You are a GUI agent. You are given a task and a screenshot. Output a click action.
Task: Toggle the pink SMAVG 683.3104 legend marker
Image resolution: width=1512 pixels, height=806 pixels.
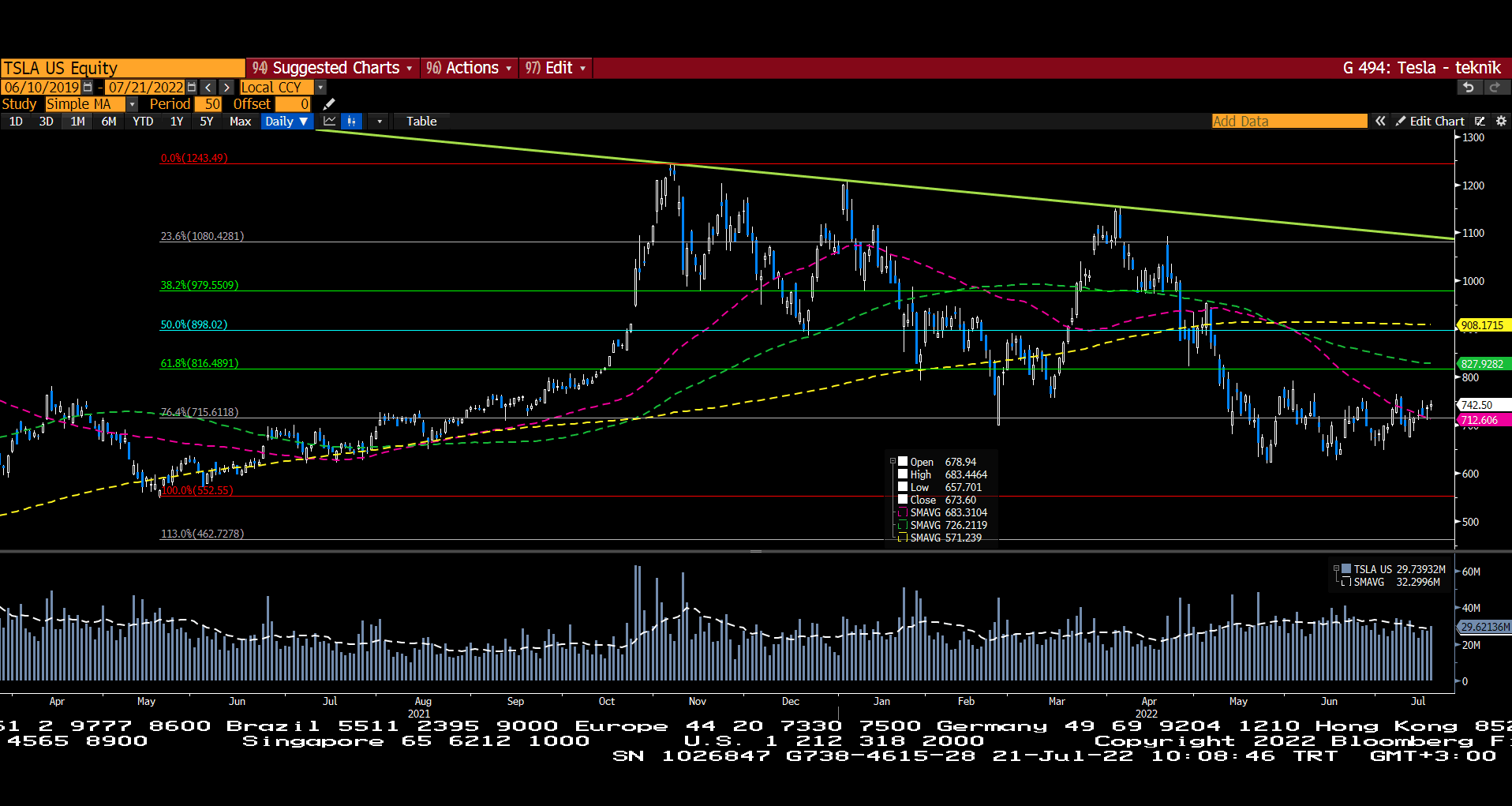coord(903,512)
